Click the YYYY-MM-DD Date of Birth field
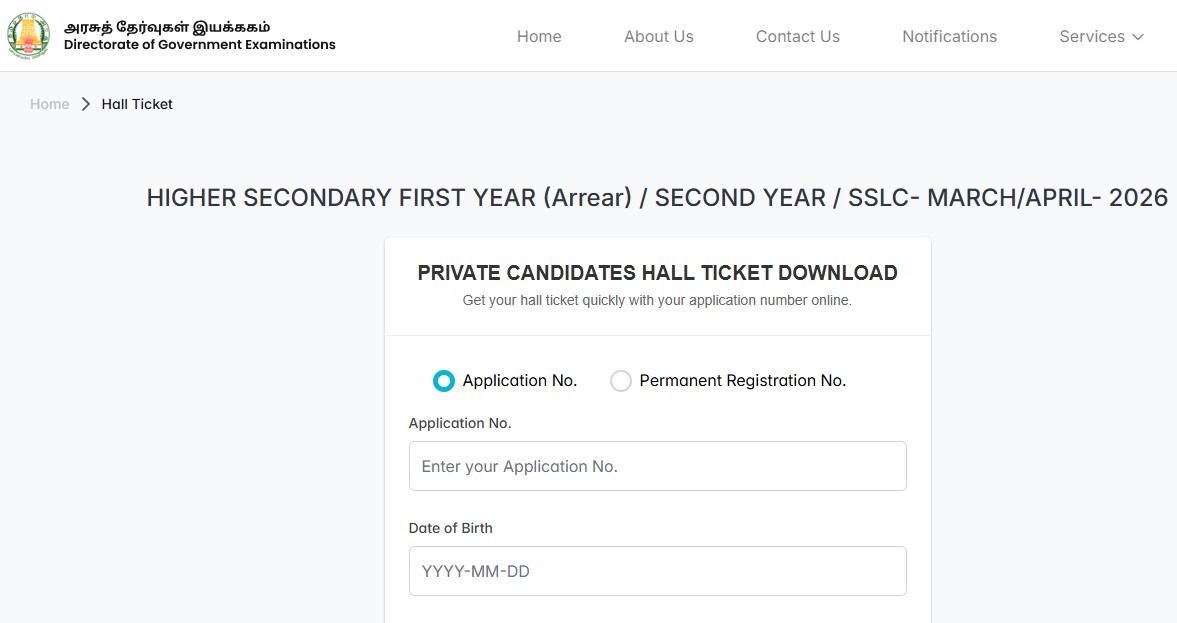Viewport: 1177px width, 623px height. pos(657,570)
